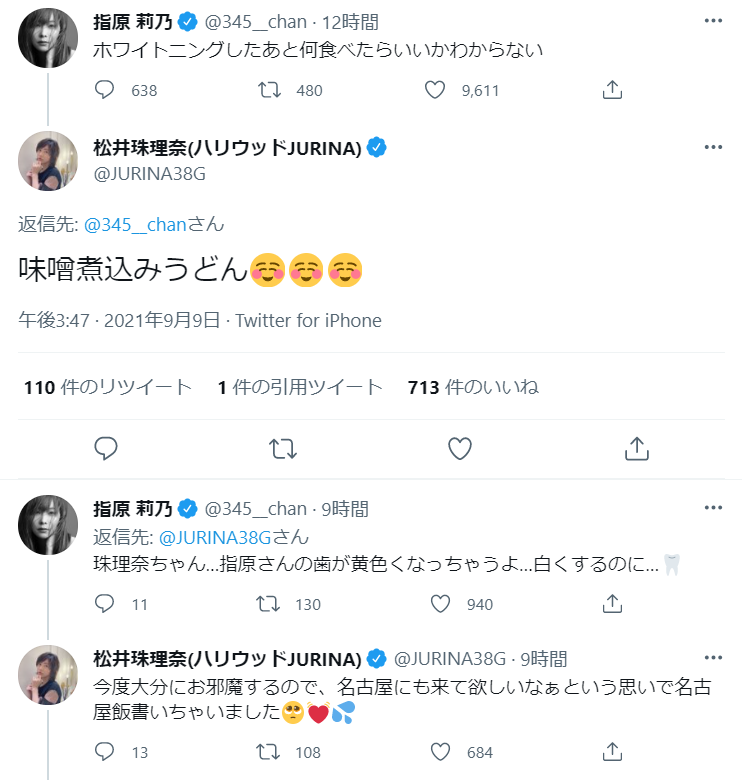Share the main miso udon tweet
Image resolution: width=742 pixels, height=780 pixels.
pyautogui.click(x=636, y=449)
